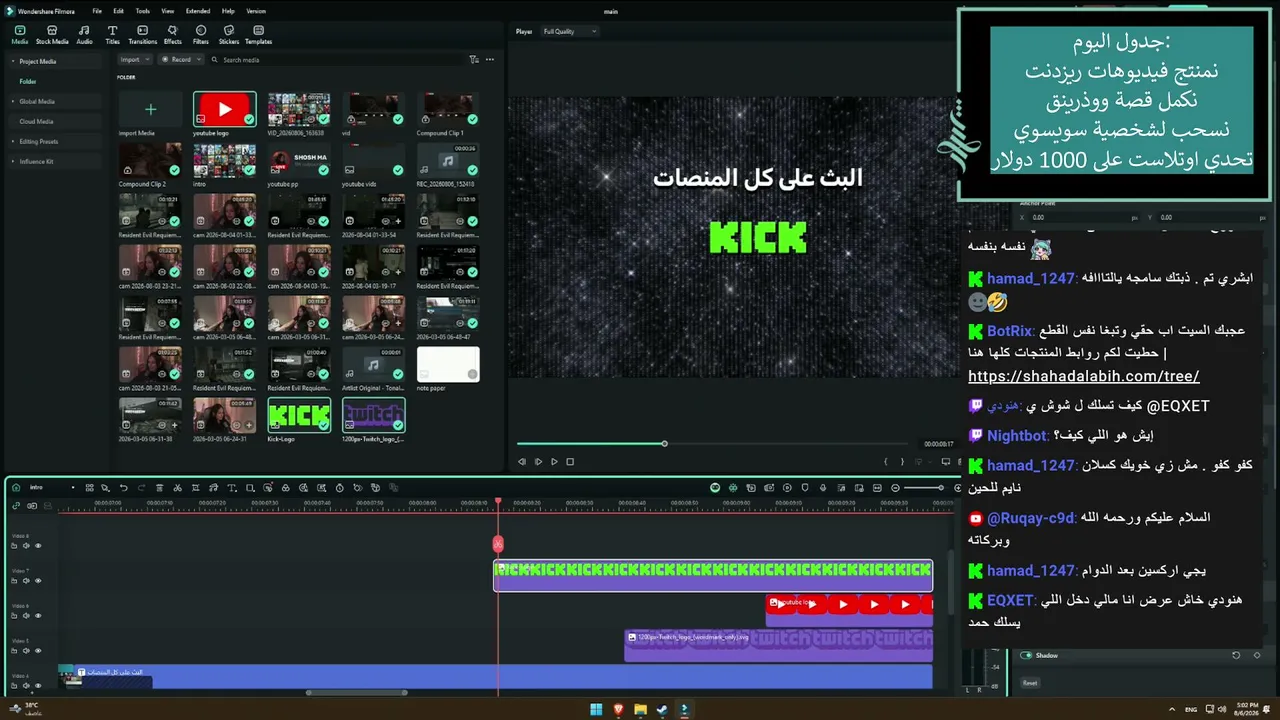Mute the Video 5 track

[x=27, y=651]
